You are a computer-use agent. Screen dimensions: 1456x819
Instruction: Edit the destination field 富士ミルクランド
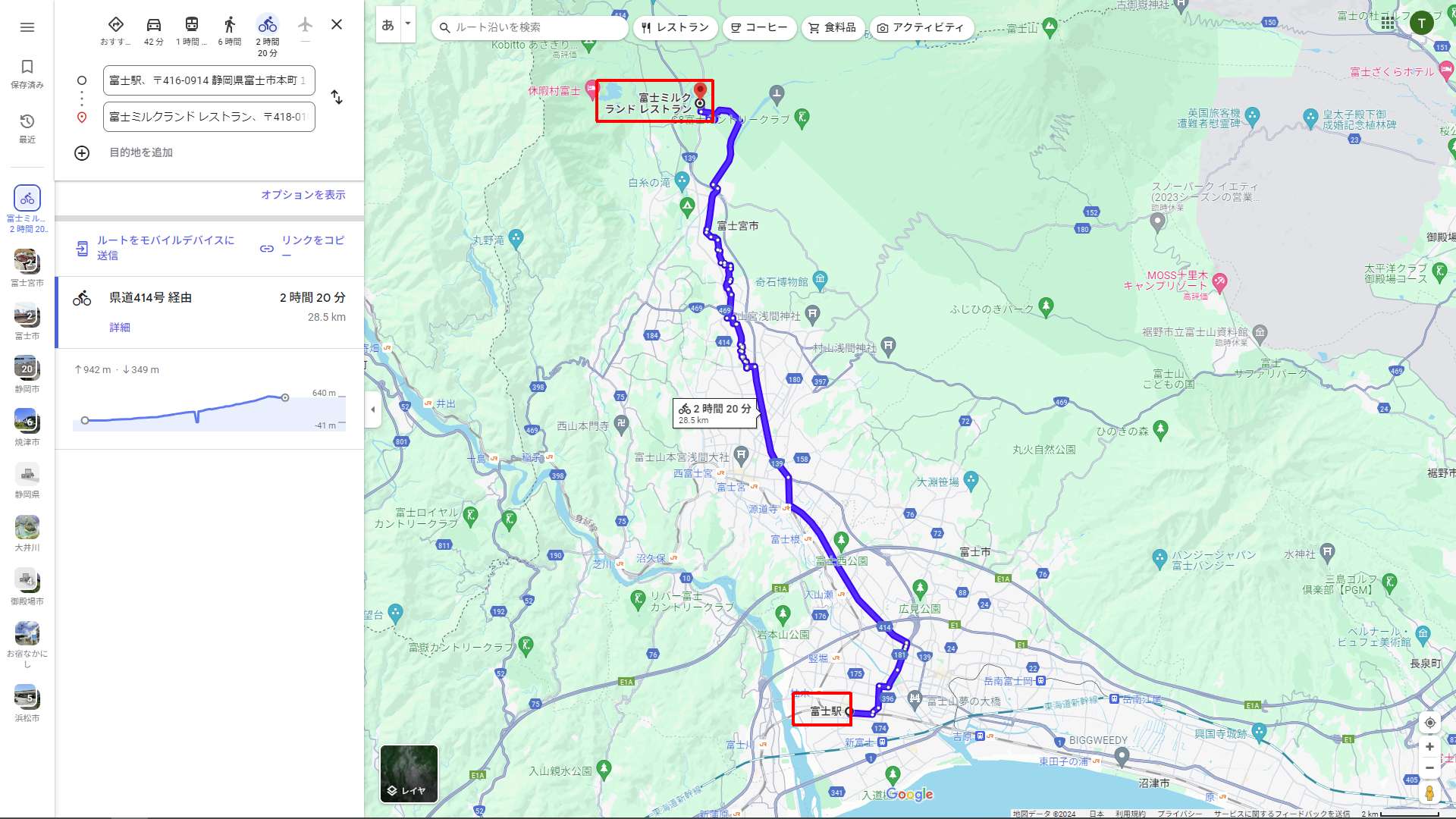(x=209, y=117)
